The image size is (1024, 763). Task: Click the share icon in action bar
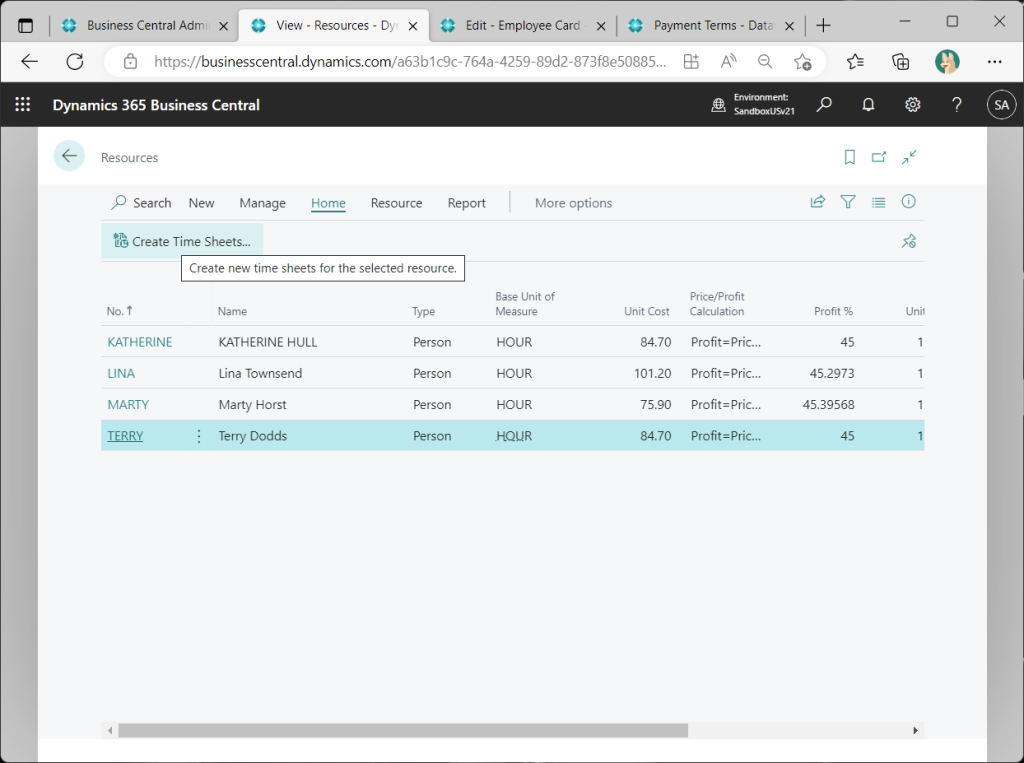[x=818, y=202]
